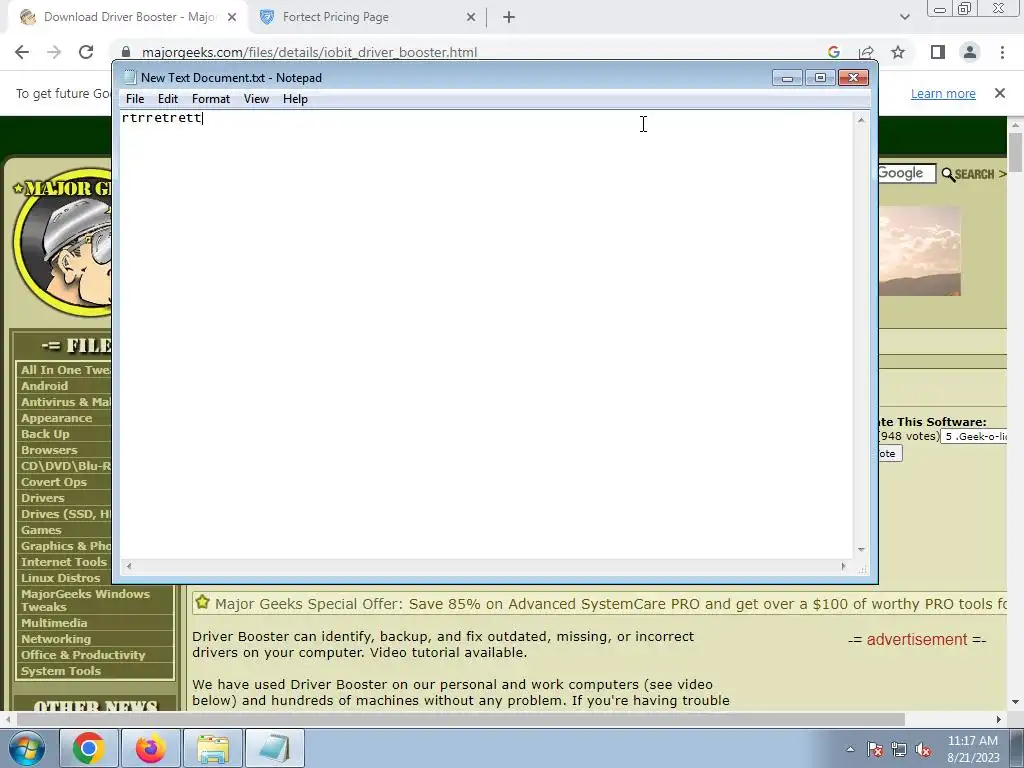Open the taskbar clock and date
The height and width of the screenshot is (768, 1024).
pyautogui.click(x=972, y=749)
